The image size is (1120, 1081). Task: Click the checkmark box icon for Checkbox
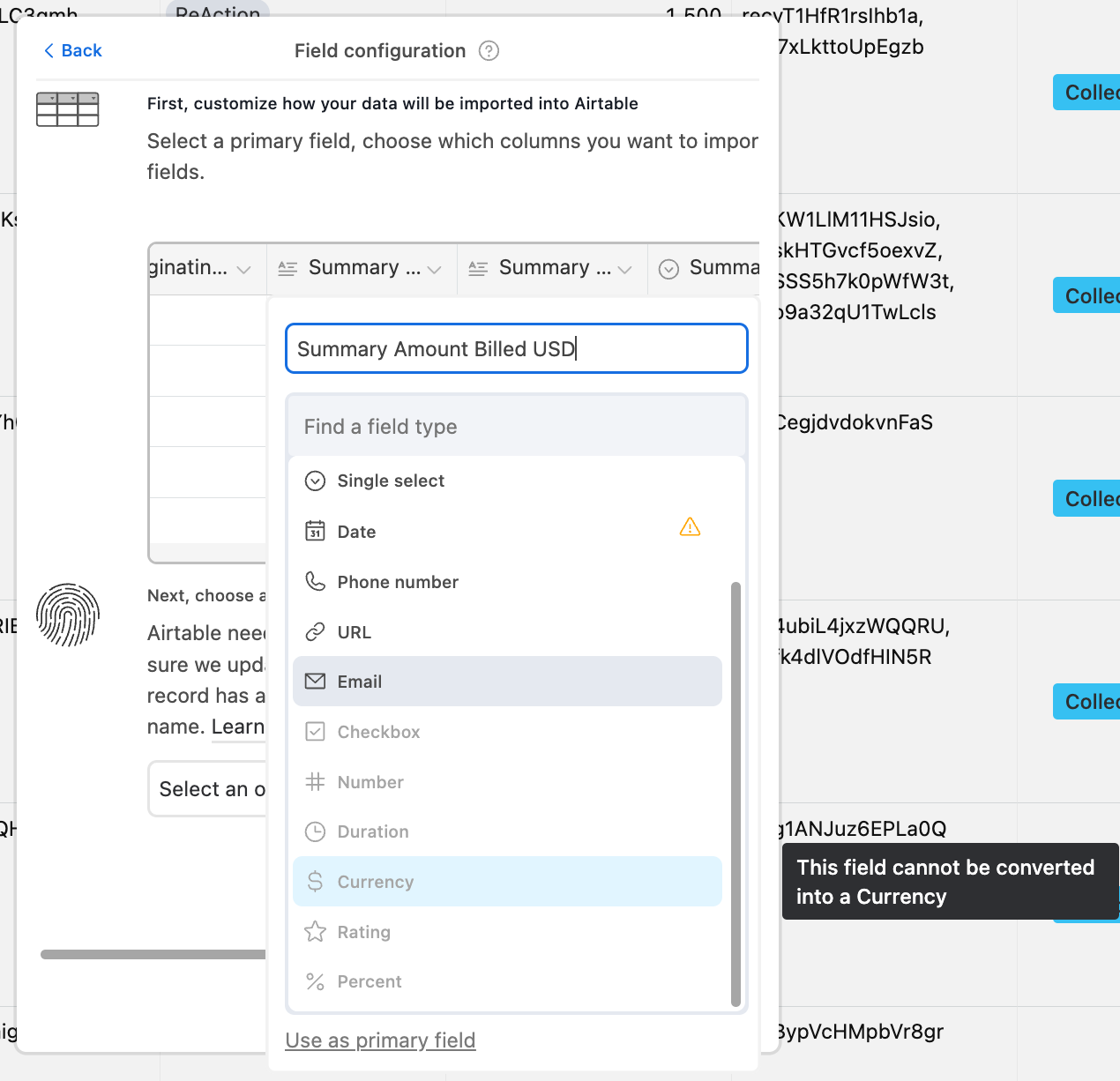[x=315, y=732]
